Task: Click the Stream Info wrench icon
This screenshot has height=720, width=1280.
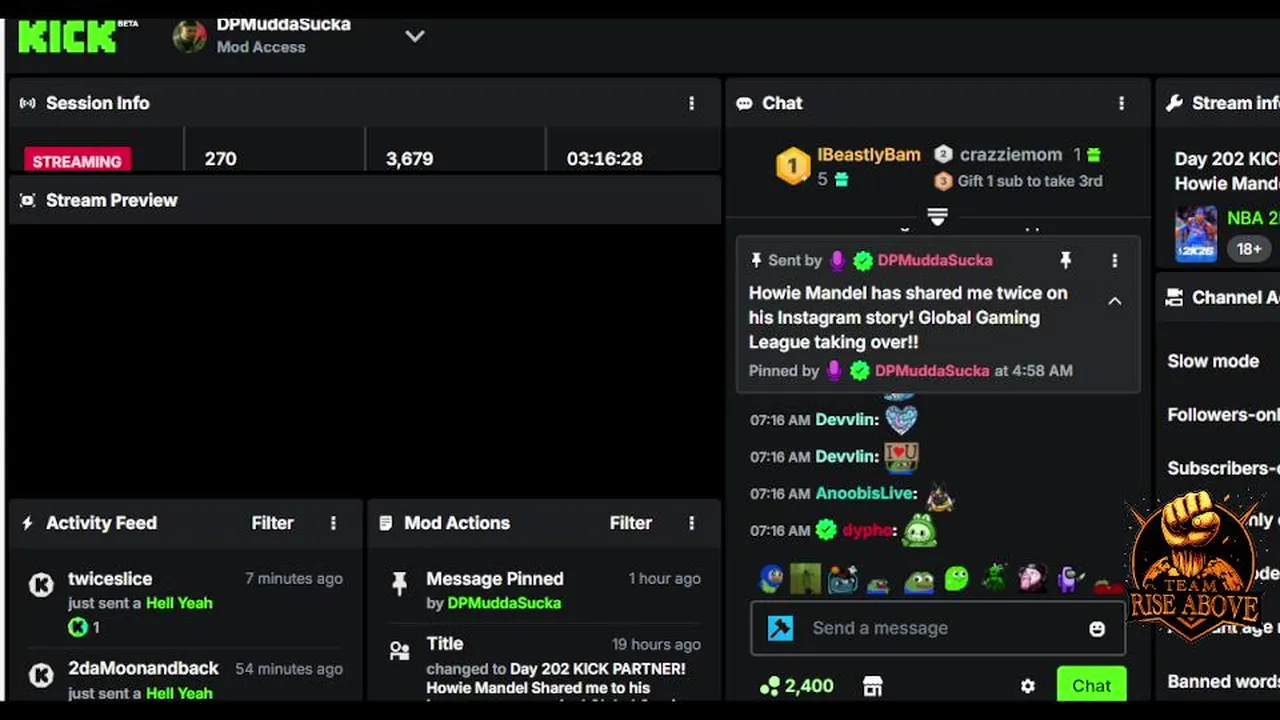Action: pyautogui.click(x=1175, y=103)
